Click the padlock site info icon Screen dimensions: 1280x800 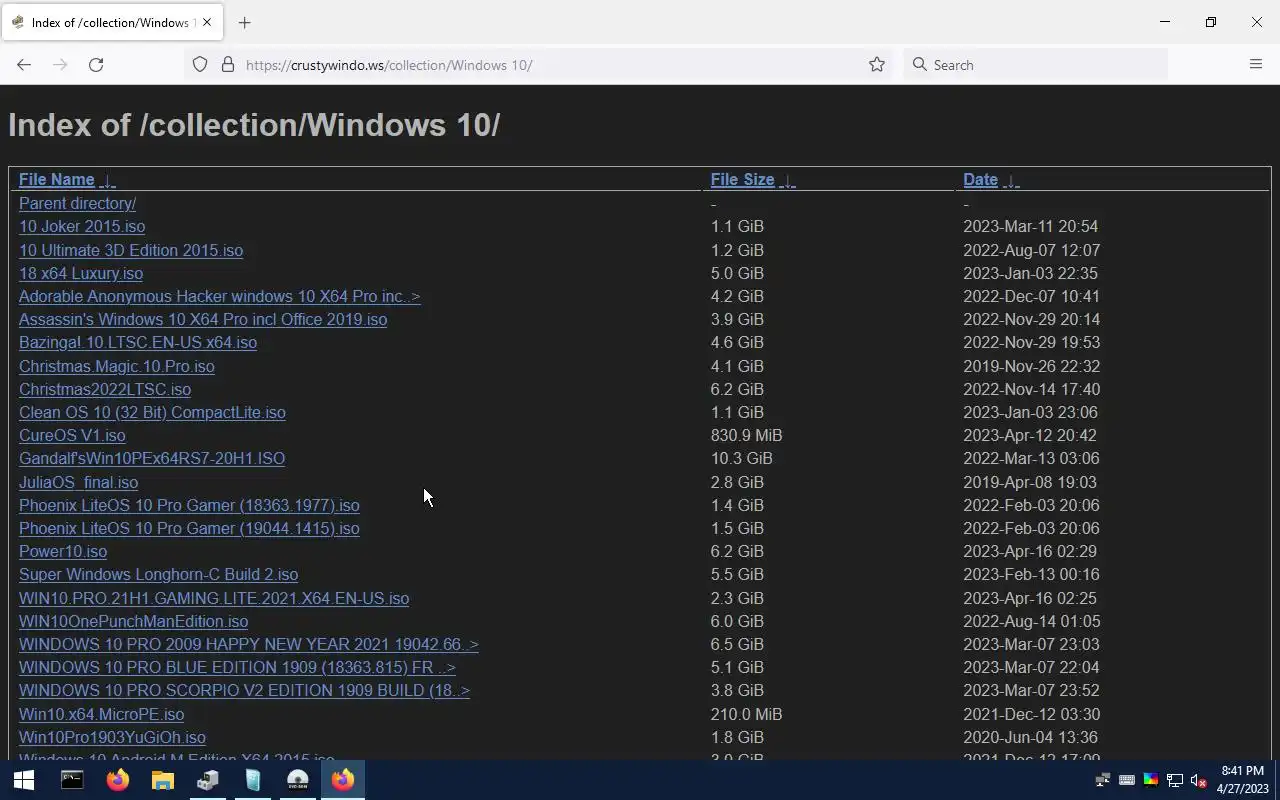[228, 64]
